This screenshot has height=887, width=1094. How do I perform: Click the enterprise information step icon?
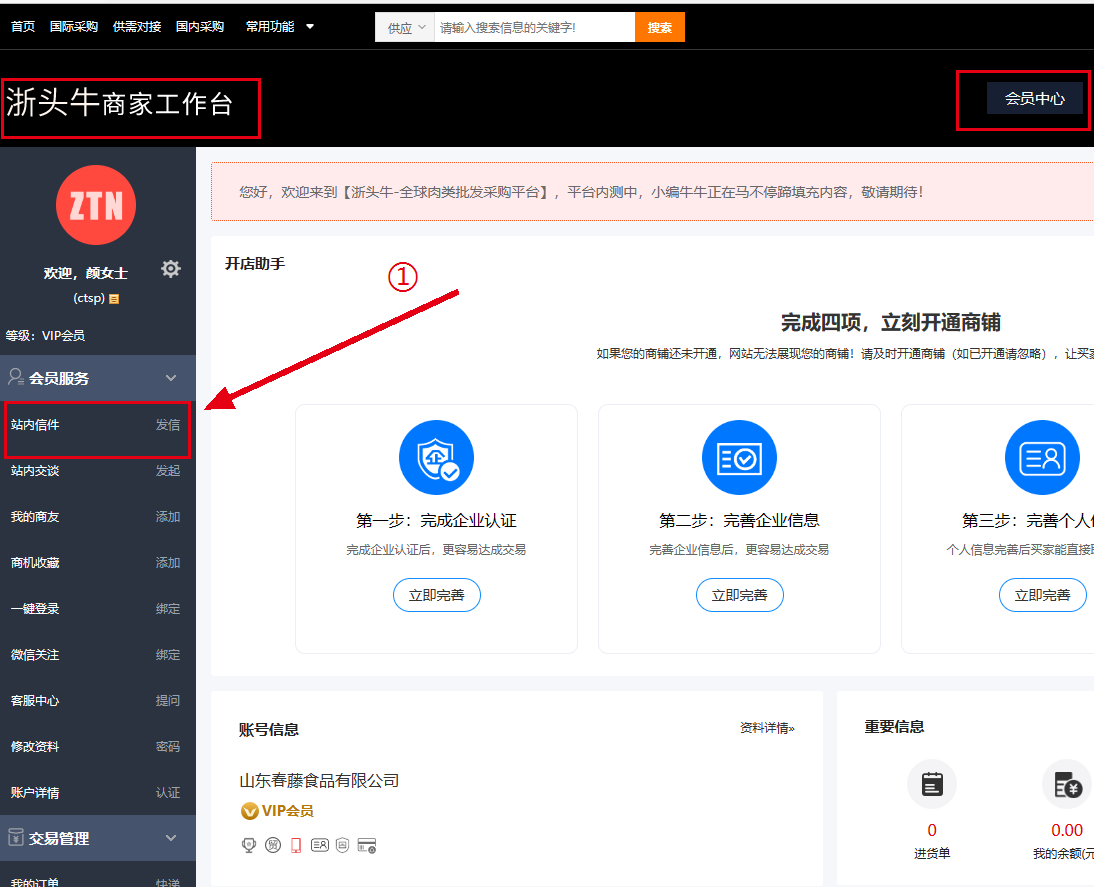[739, 458]
